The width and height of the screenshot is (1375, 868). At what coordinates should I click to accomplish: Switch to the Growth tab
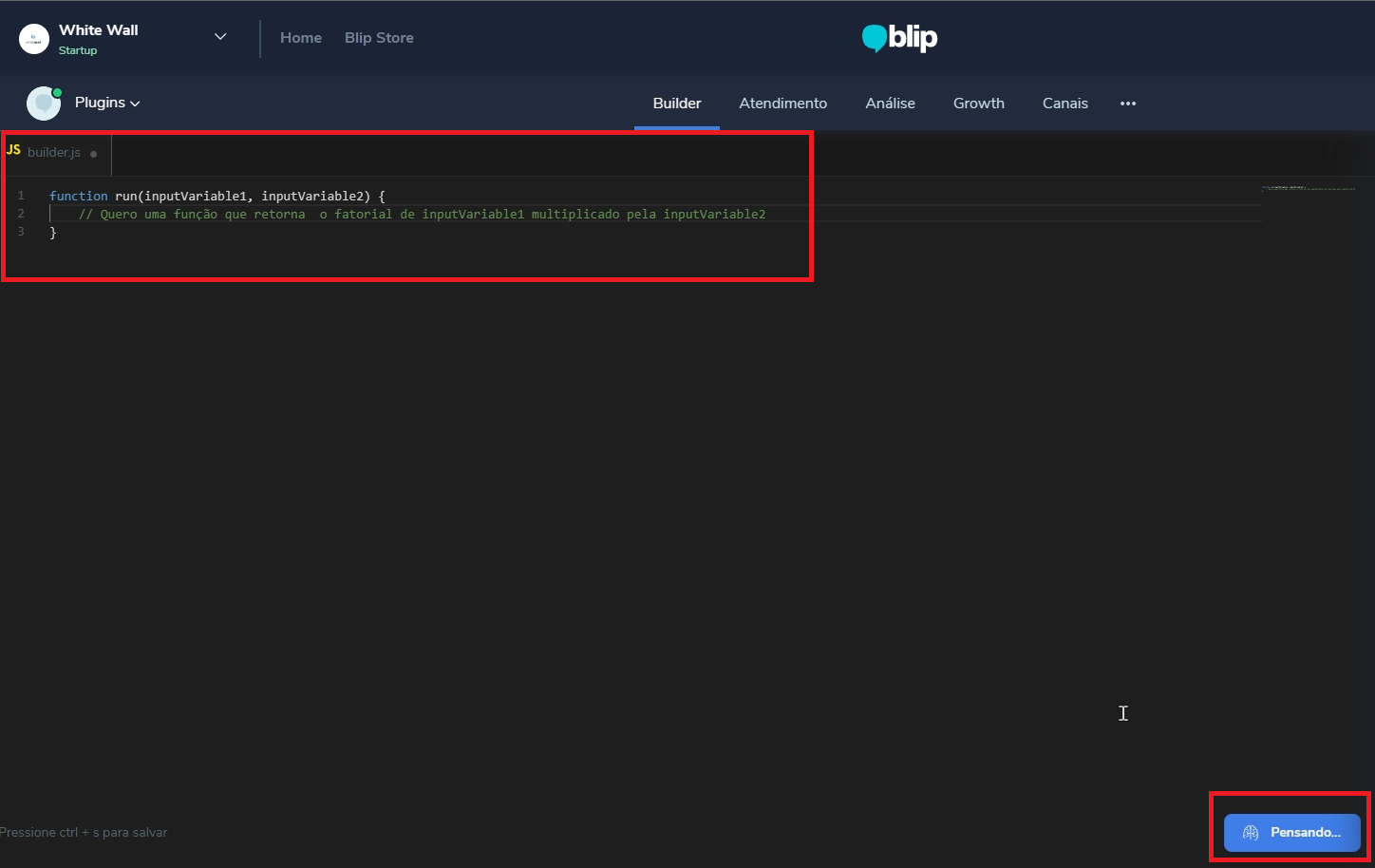(979, 103)
